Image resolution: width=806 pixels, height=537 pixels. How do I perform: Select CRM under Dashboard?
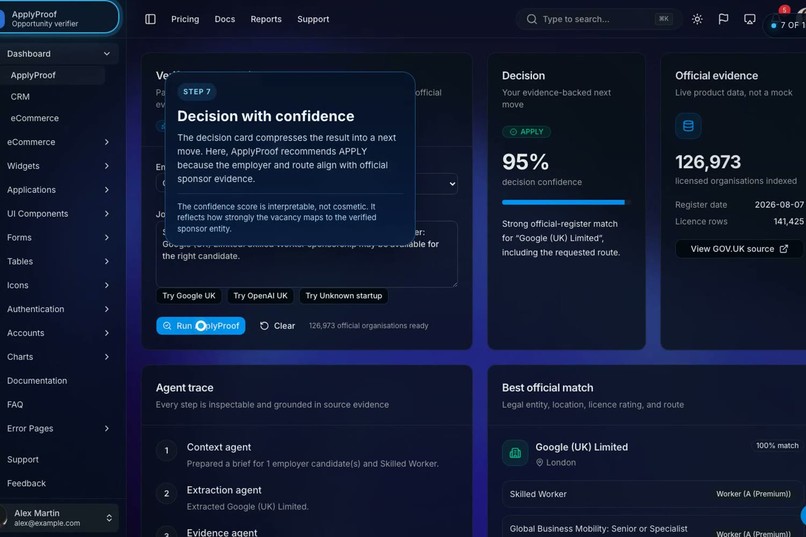52,97
